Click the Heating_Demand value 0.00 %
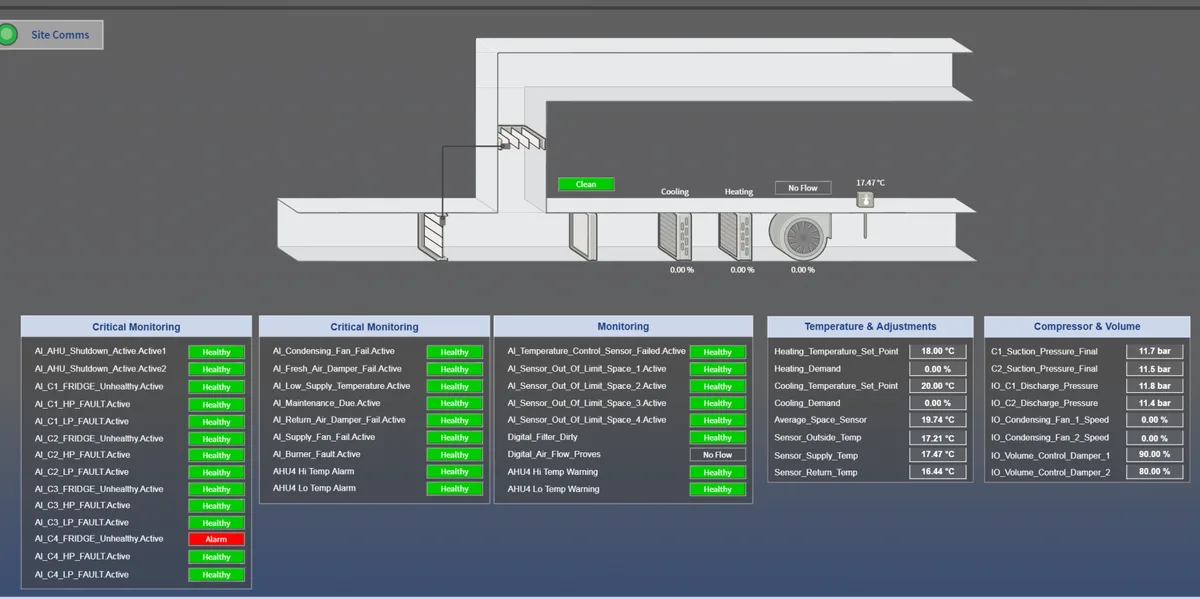Viewport: 1200px width, 599px height. (938, 369)
